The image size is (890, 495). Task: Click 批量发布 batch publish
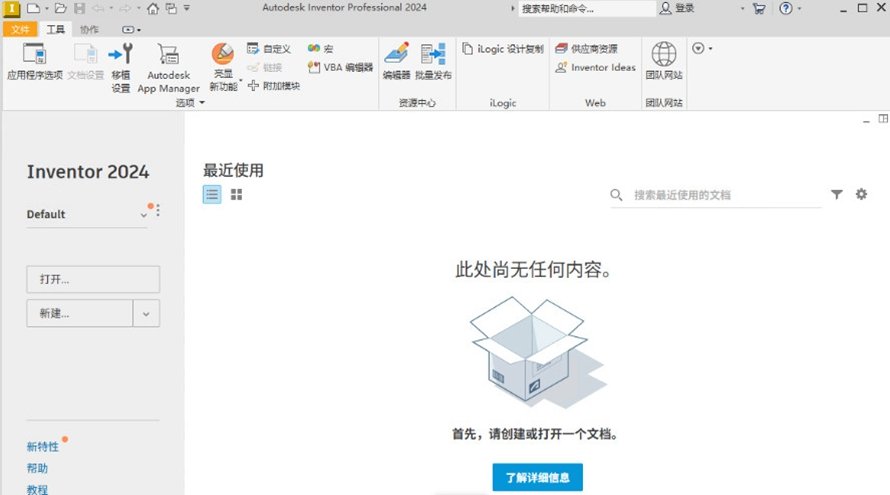433,61
